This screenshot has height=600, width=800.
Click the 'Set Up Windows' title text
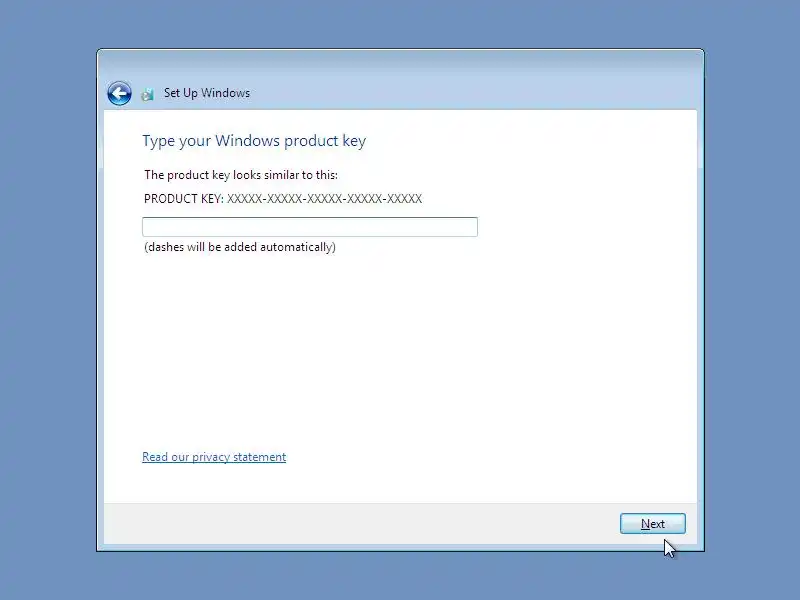(207, 93)
